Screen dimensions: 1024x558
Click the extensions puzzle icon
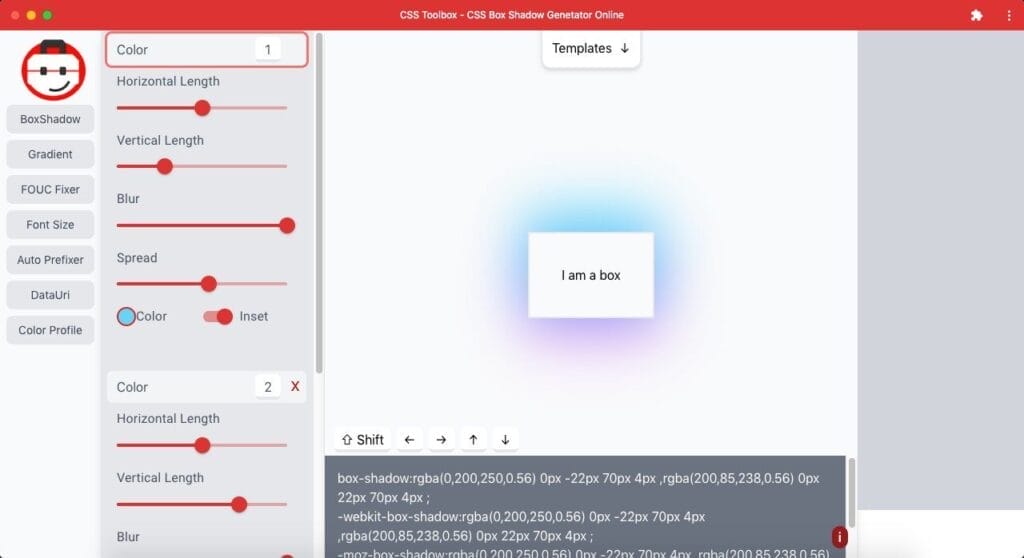pyautogui.click(x=976, y=15)
